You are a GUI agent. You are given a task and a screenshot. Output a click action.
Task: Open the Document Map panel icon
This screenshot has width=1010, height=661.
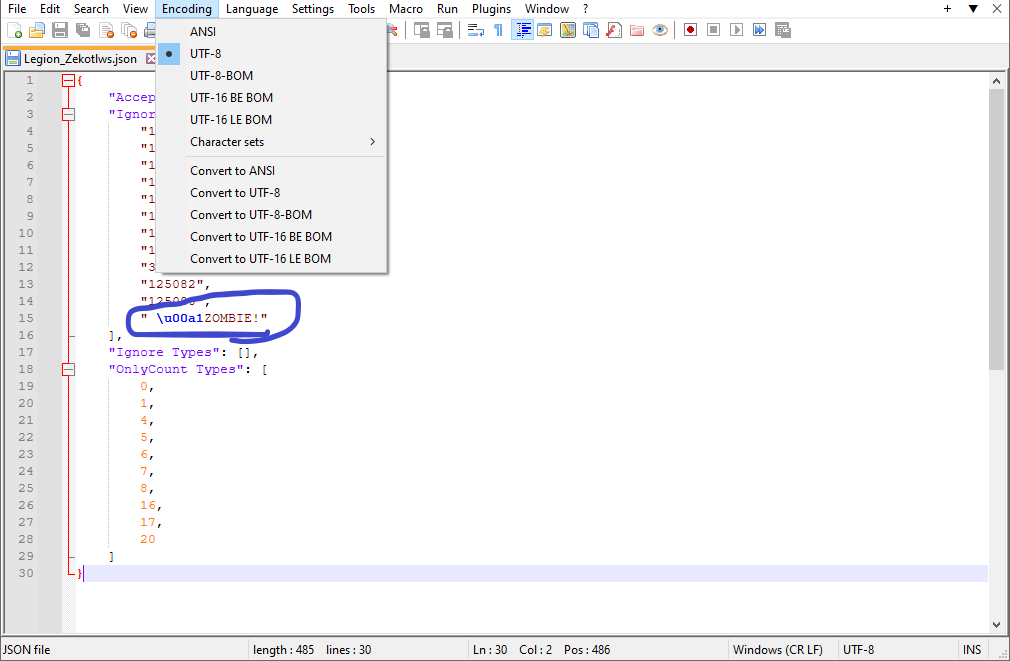tap(568, 30)
